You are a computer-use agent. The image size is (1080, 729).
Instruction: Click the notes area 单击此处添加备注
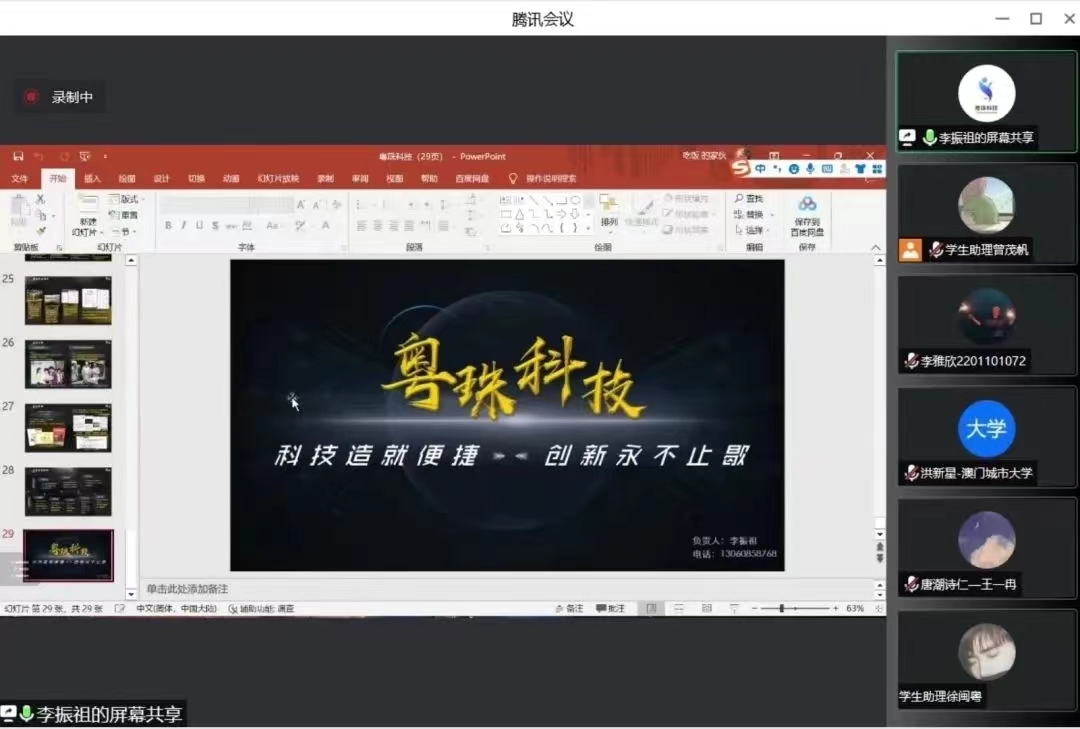187,589
